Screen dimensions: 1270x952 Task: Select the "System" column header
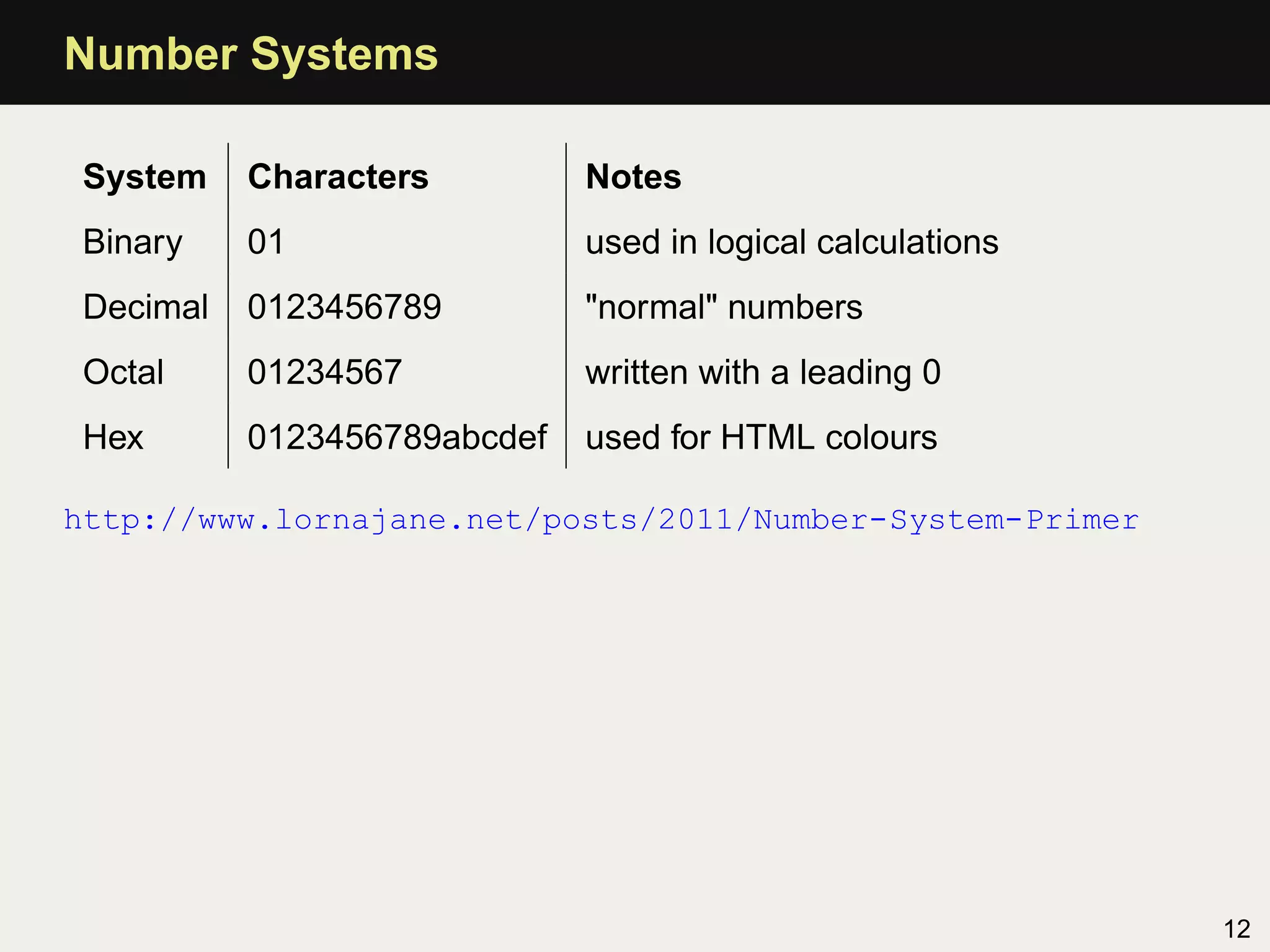click(x=144, y=177)
